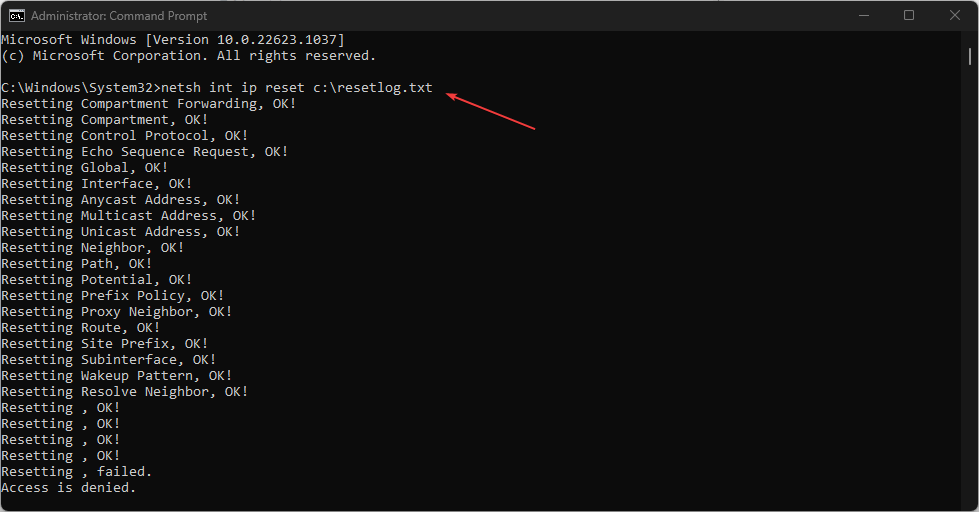Maximize the Command Prompt window
The width and height of the screenshot is (979, 512).
coord(908,15)
